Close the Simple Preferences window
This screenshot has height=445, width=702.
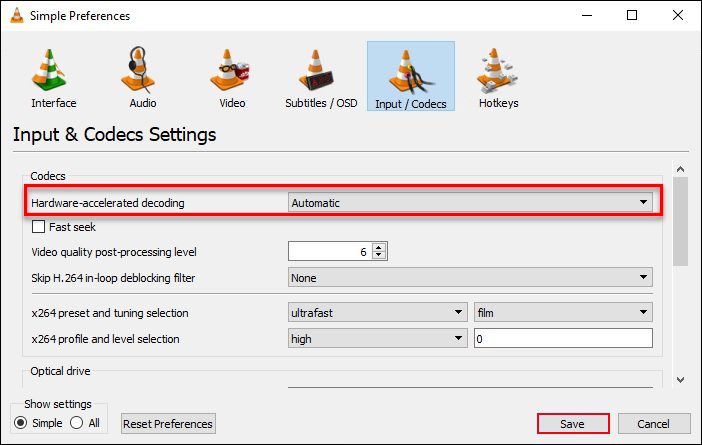point(678,15)
